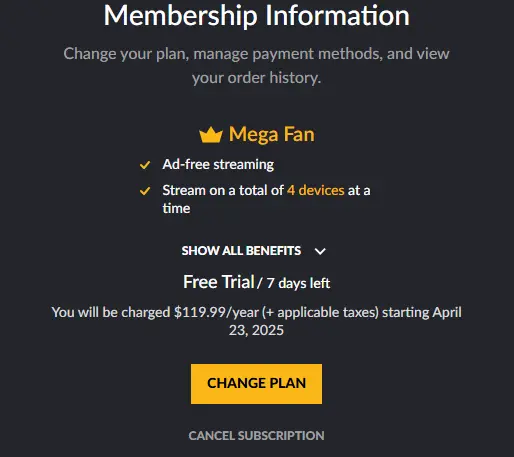
Task: Click the word "time" under devices benefit
Action: 176,208
